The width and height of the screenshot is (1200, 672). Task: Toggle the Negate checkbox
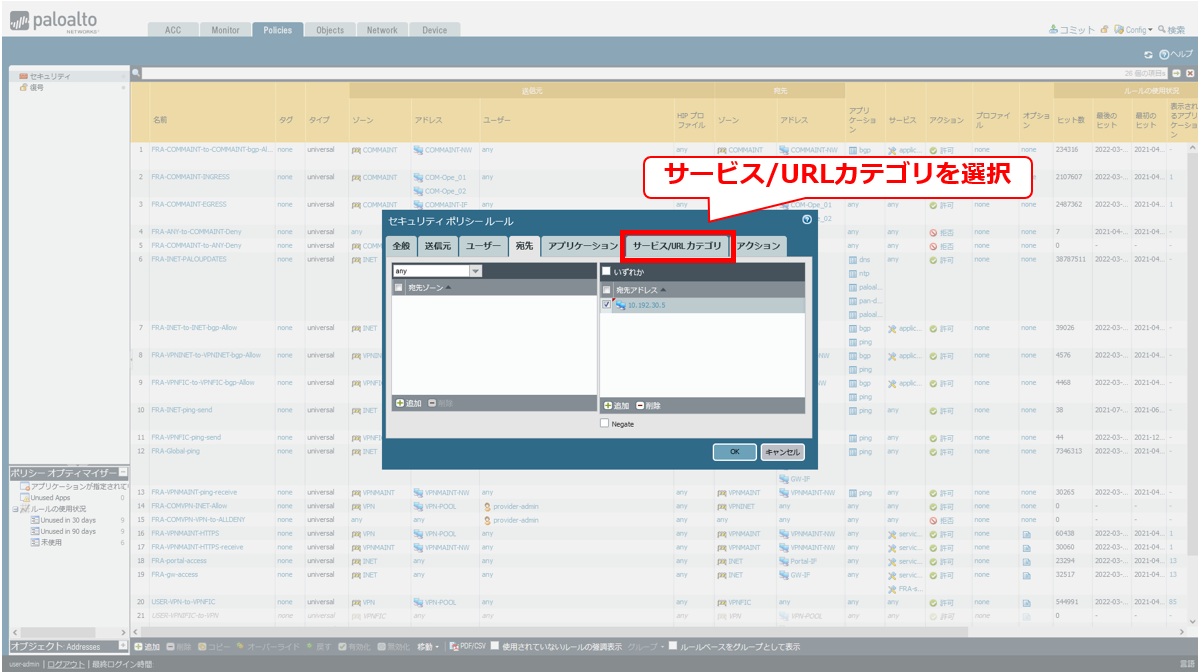[x=605, y=423]
